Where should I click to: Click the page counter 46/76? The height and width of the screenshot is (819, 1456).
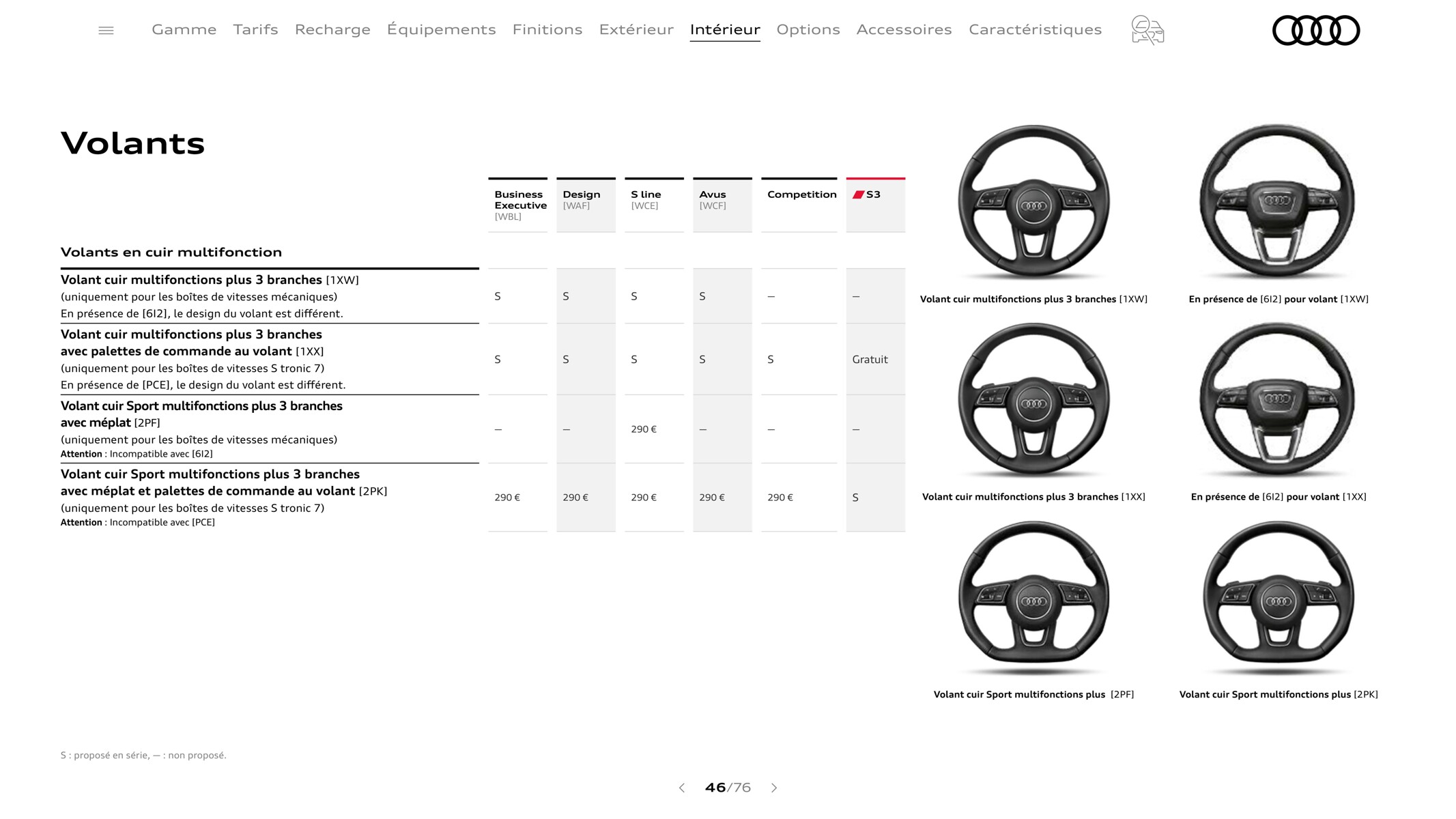coord(728,788)
